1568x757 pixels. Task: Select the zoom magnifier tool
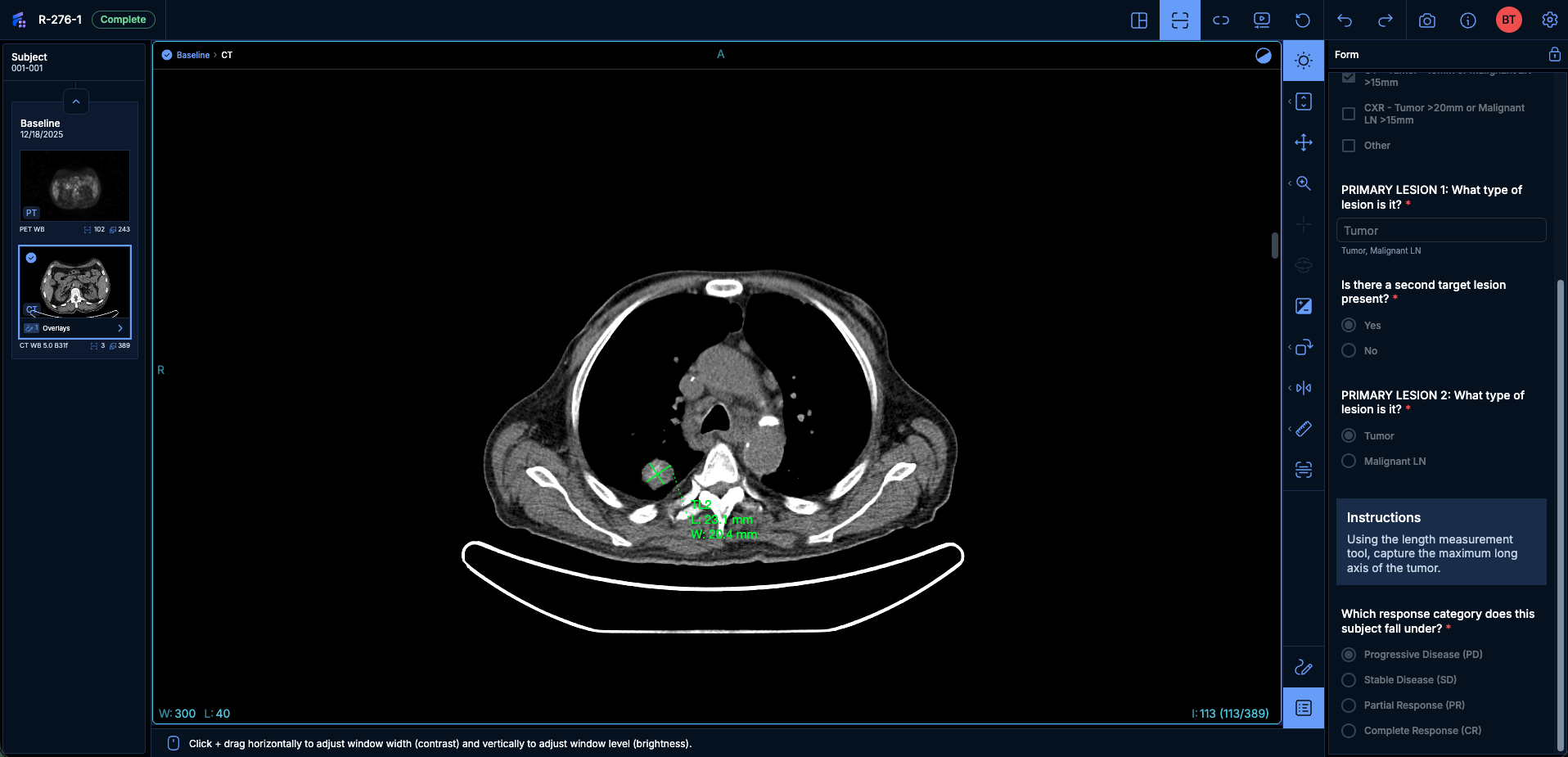tap(1303, 183)
